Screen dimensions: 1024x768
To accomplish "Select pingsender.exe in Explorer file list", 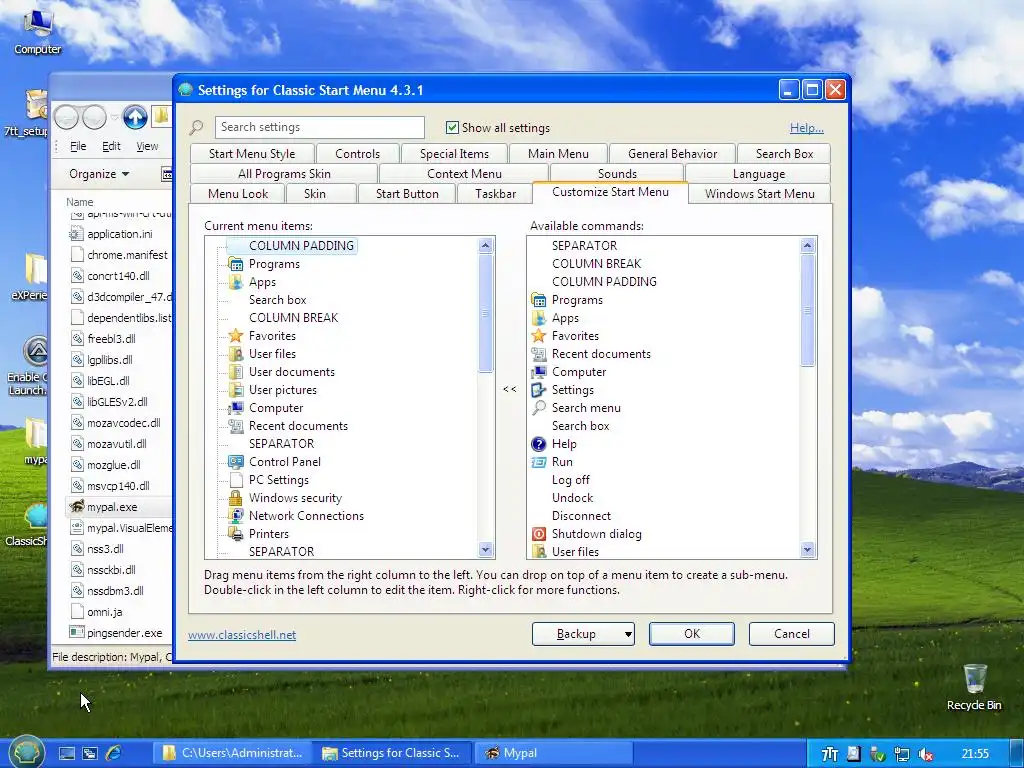I will coord(125,633).
